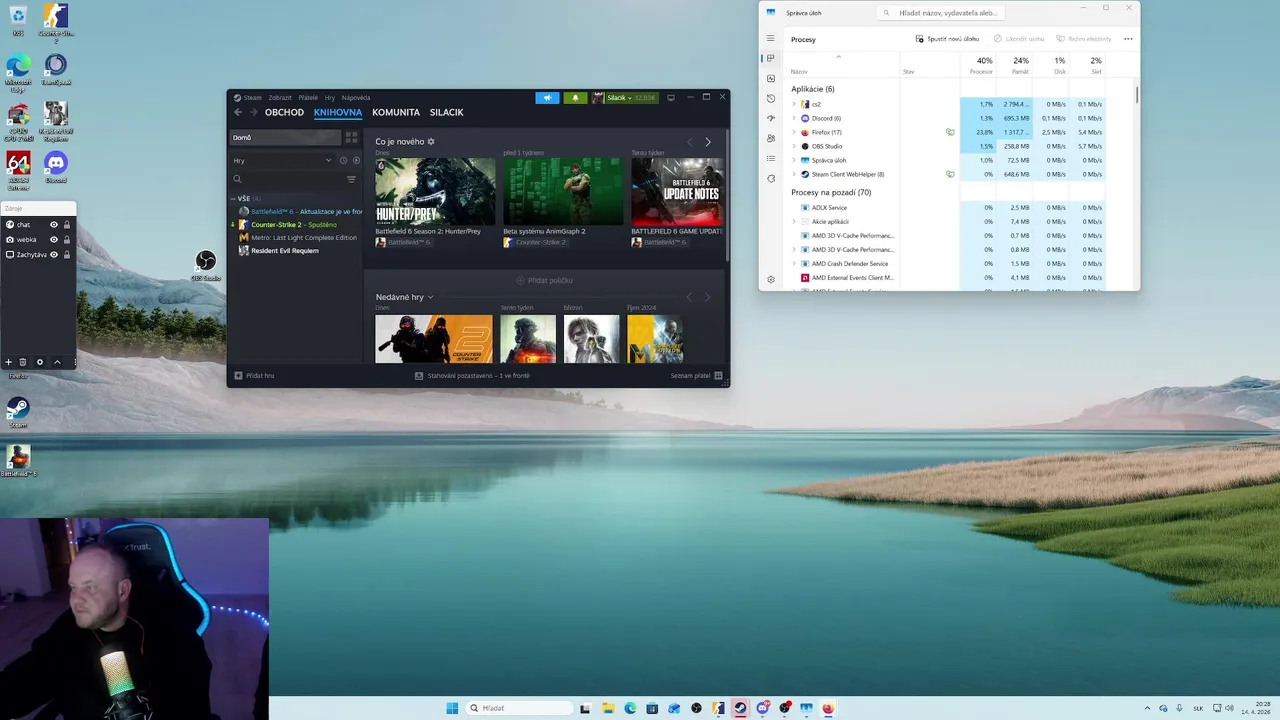Screen dimensions: 1280x720
Task: Toggle visibility of Zachytáva source
Action: (x=54, y=255)
